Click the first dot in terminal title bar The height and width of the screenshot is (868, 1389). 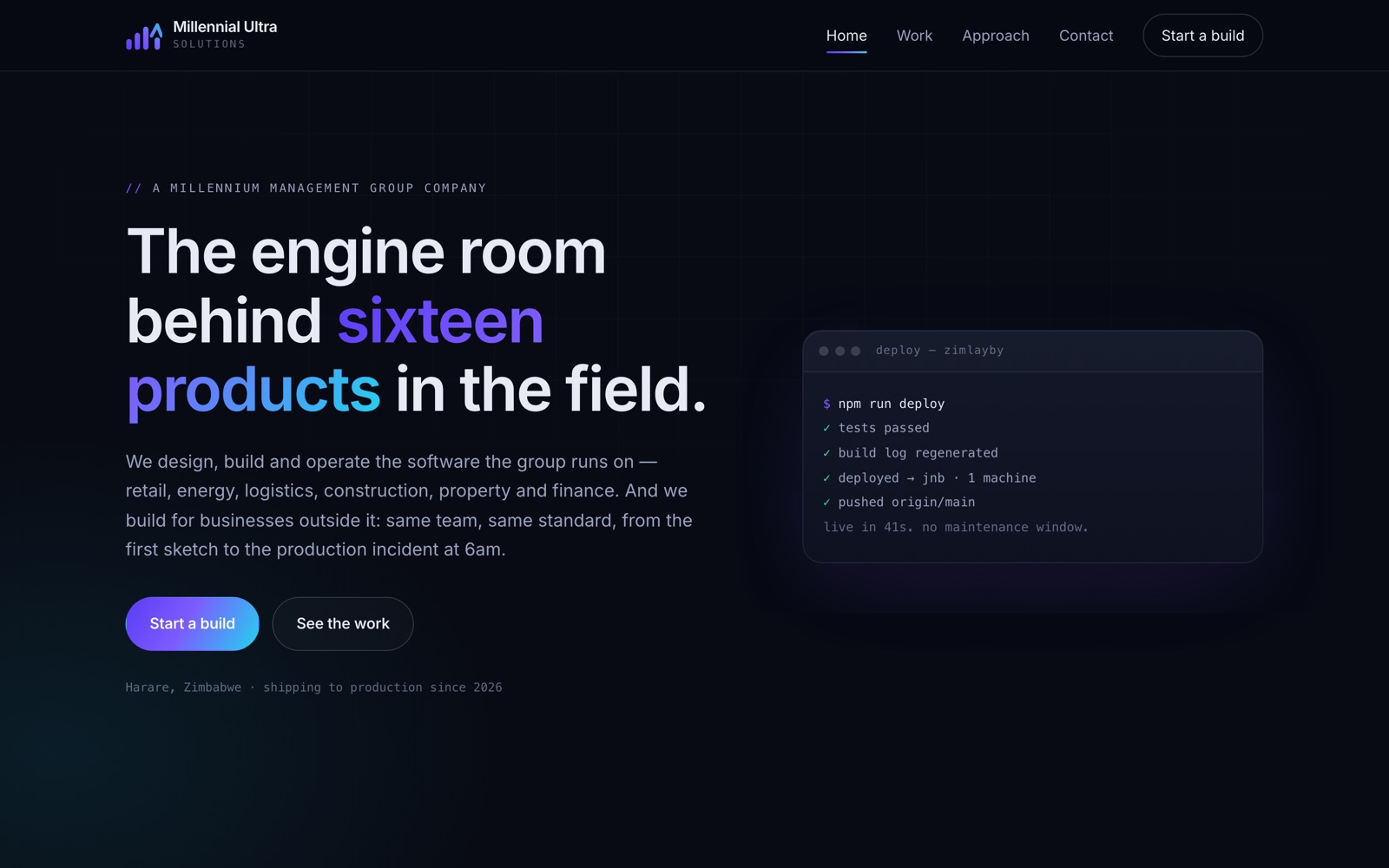824,351
